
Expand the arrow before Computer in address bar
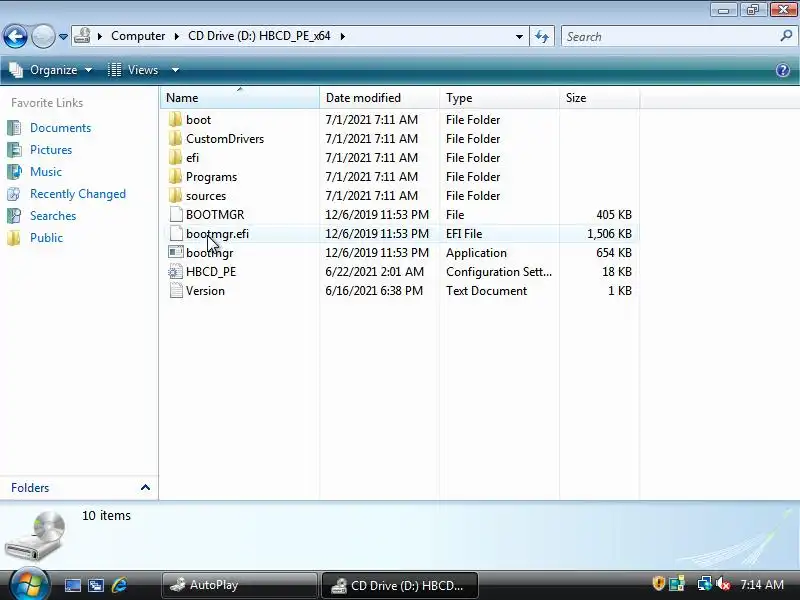coord(100,36)
